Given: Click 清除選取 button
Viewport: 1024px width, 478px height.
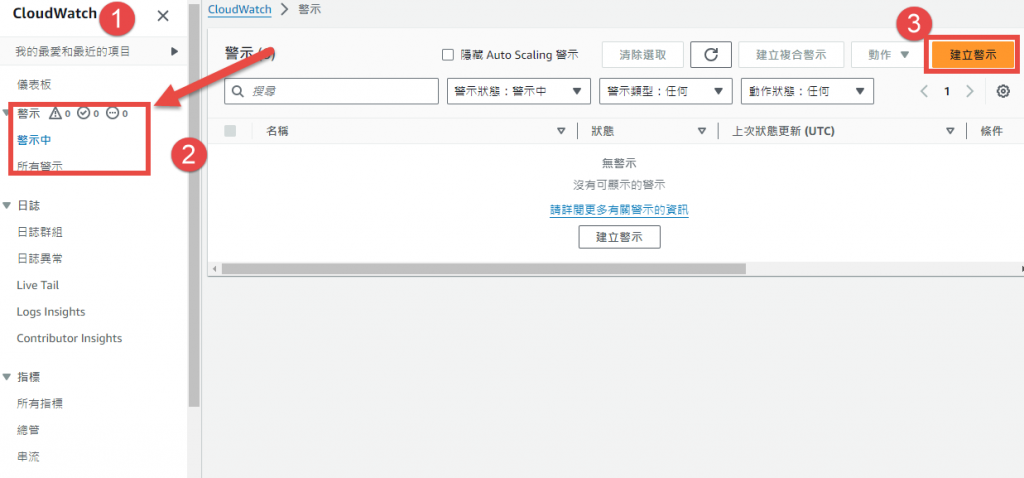Looking at the screenshot, I should pos(643,55).
